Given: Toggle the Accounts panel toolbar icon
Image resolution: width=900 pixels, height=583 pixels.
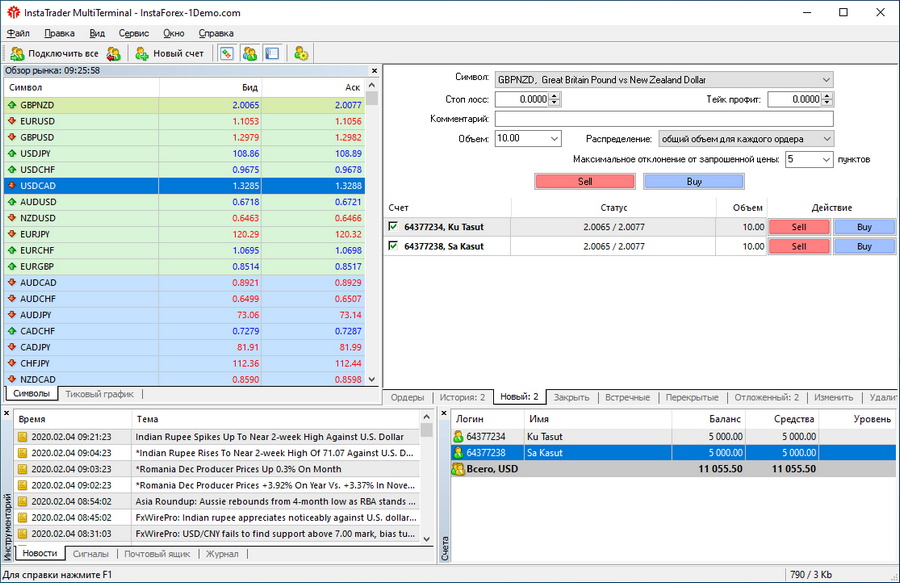Looking at the screenshot, I should (x=250, y=53).
